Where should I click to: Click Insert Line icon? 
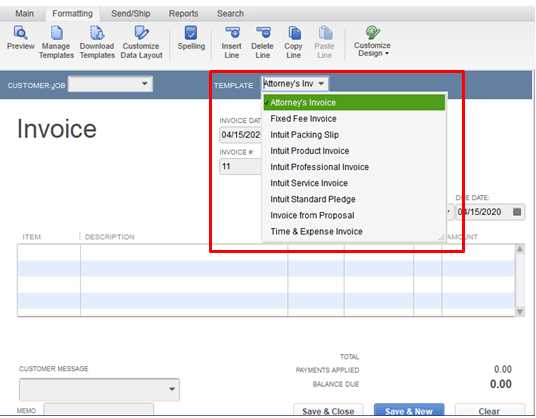[x=232, y=33]
